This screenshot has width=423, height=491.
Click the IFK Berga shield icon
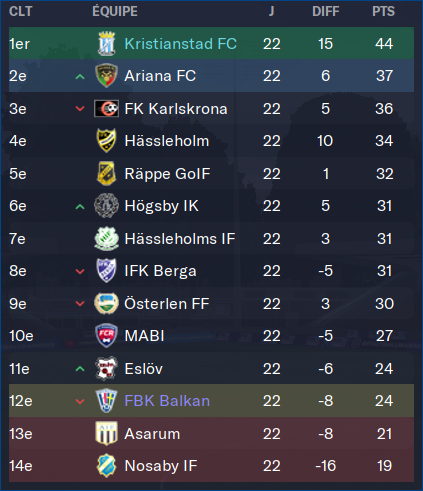pos(106,271)
